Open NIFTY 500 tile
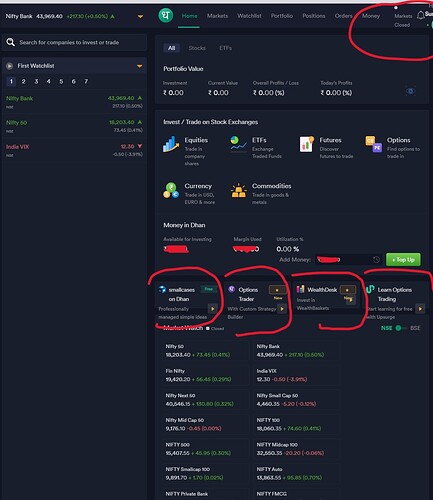 [x=204, y=449]
